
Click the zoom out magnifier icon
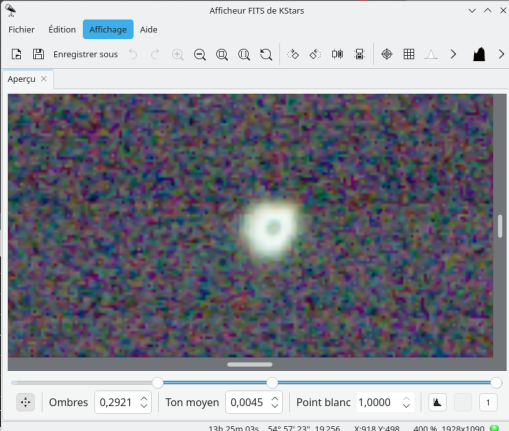[x=200, y=54]
